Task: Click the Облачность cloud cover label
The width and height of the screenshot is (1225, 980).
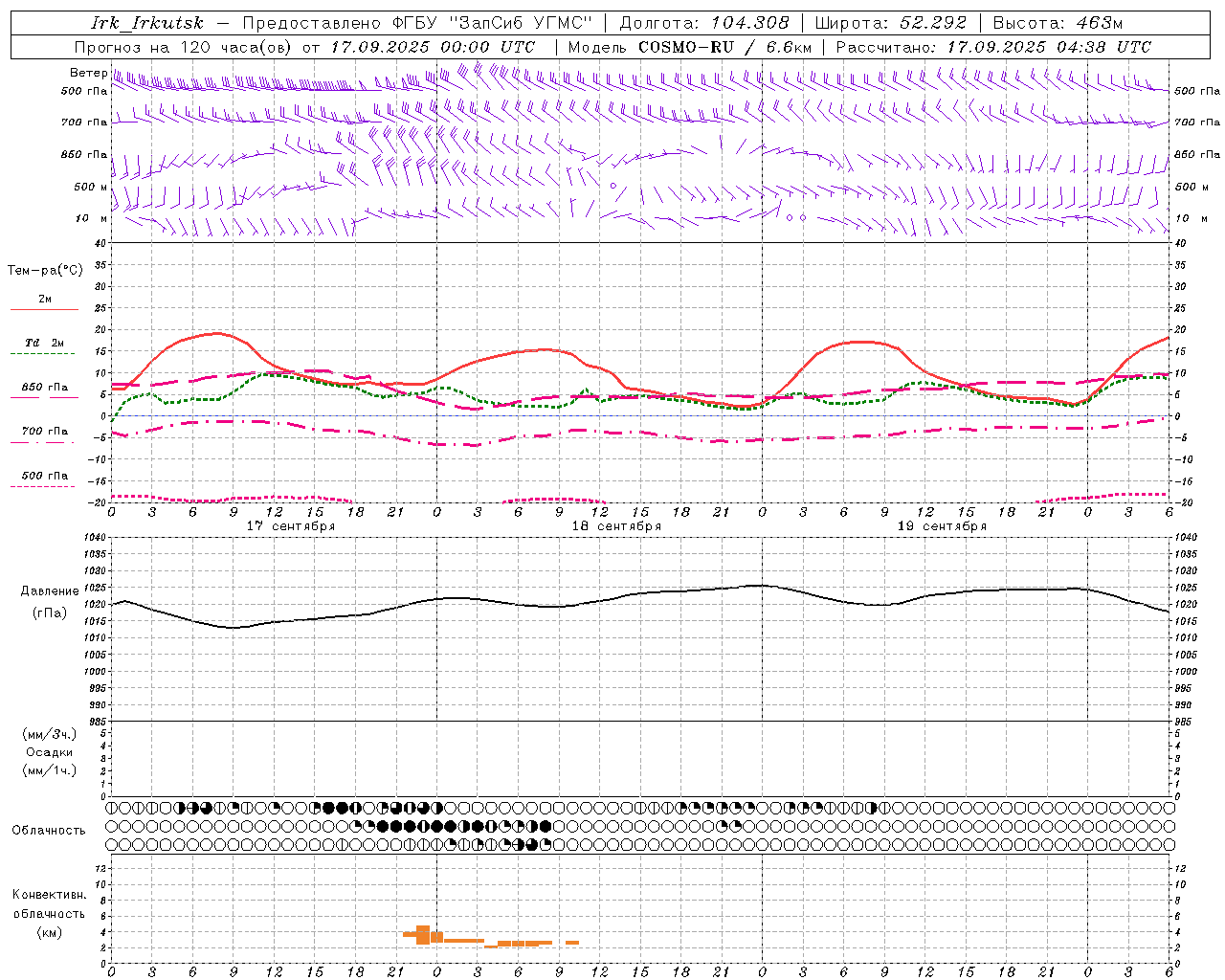Action: [49, 831]
